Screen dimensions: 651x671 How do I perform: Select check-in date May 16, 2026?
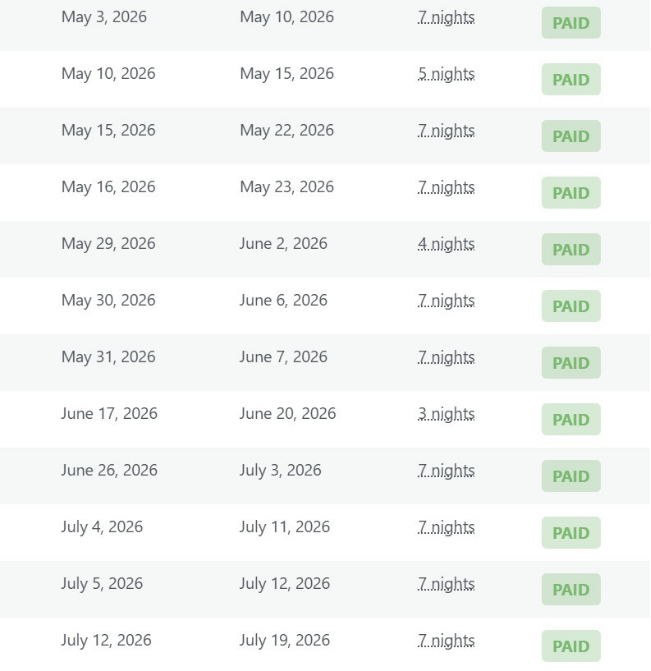[108, 187]
